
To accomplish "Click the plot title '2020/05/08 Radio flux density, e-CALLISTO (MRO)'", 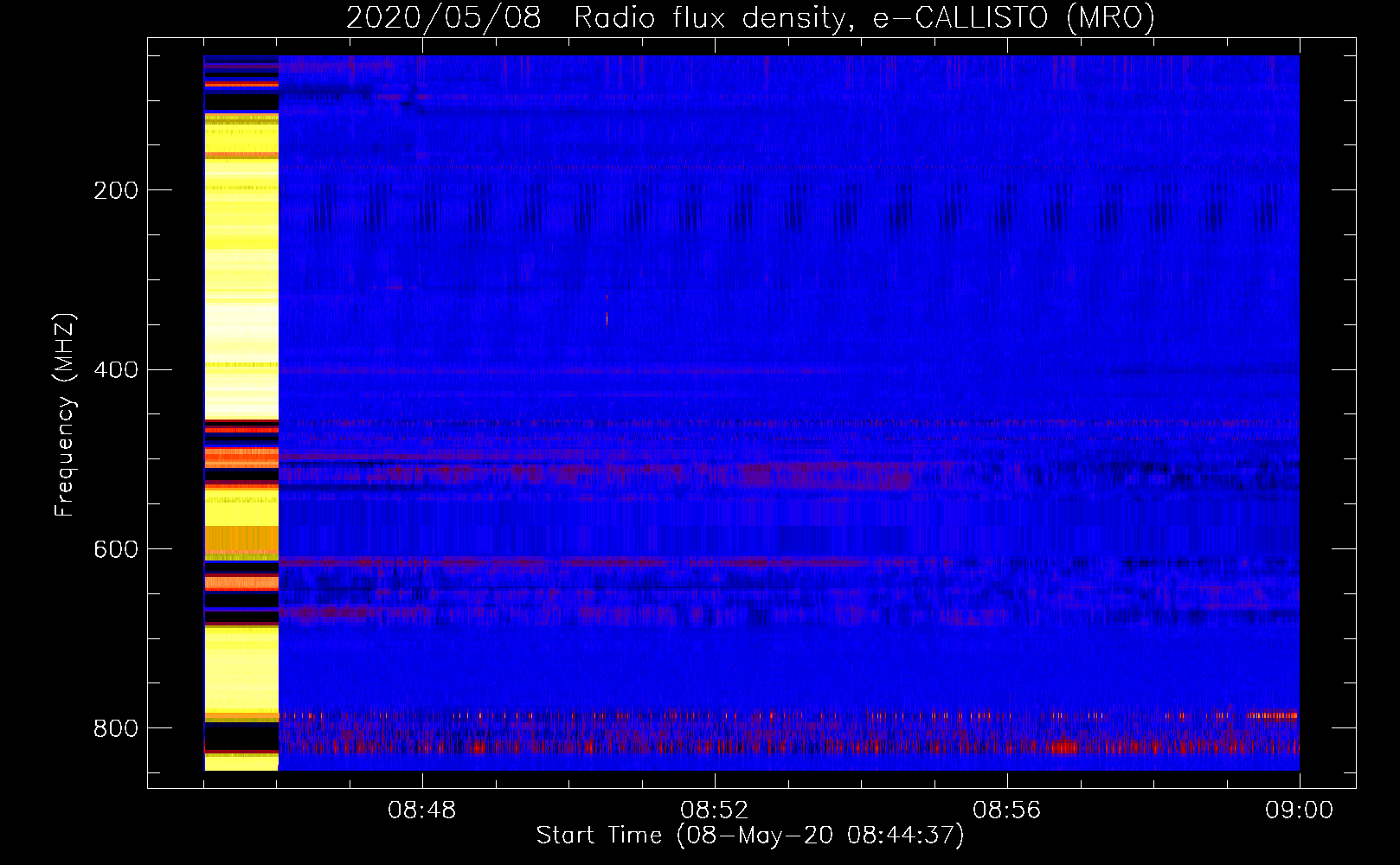I will 750,17.
